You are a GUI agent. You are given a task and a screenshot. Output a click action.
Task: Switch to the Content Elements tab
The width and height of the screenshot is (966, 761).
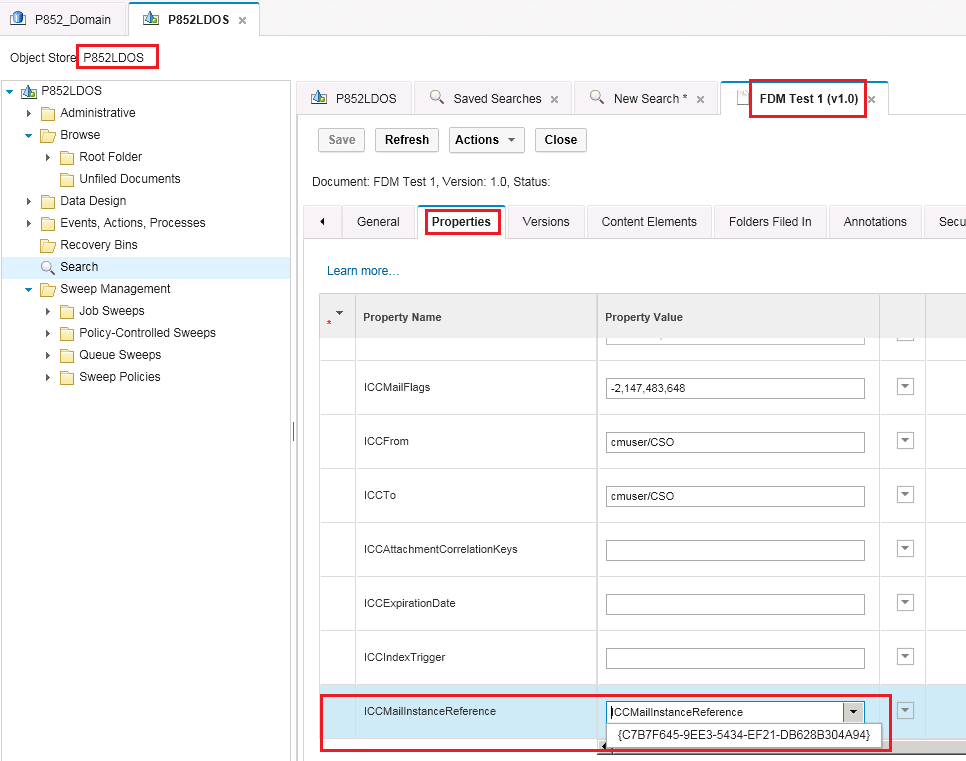click(648, 221)
